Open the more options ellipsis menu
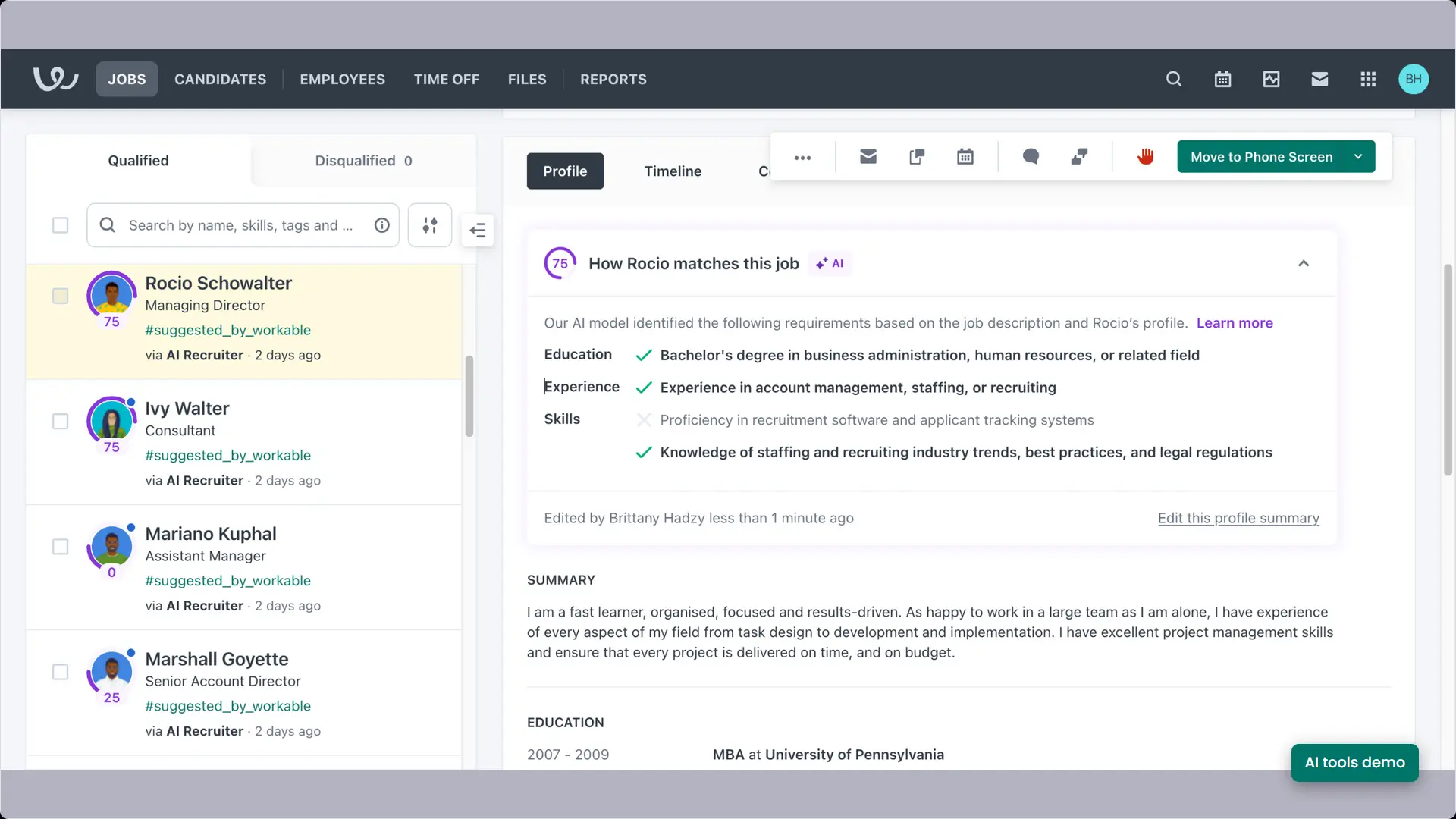Viewport: 1456px width, 819px height. coord(802,156)
